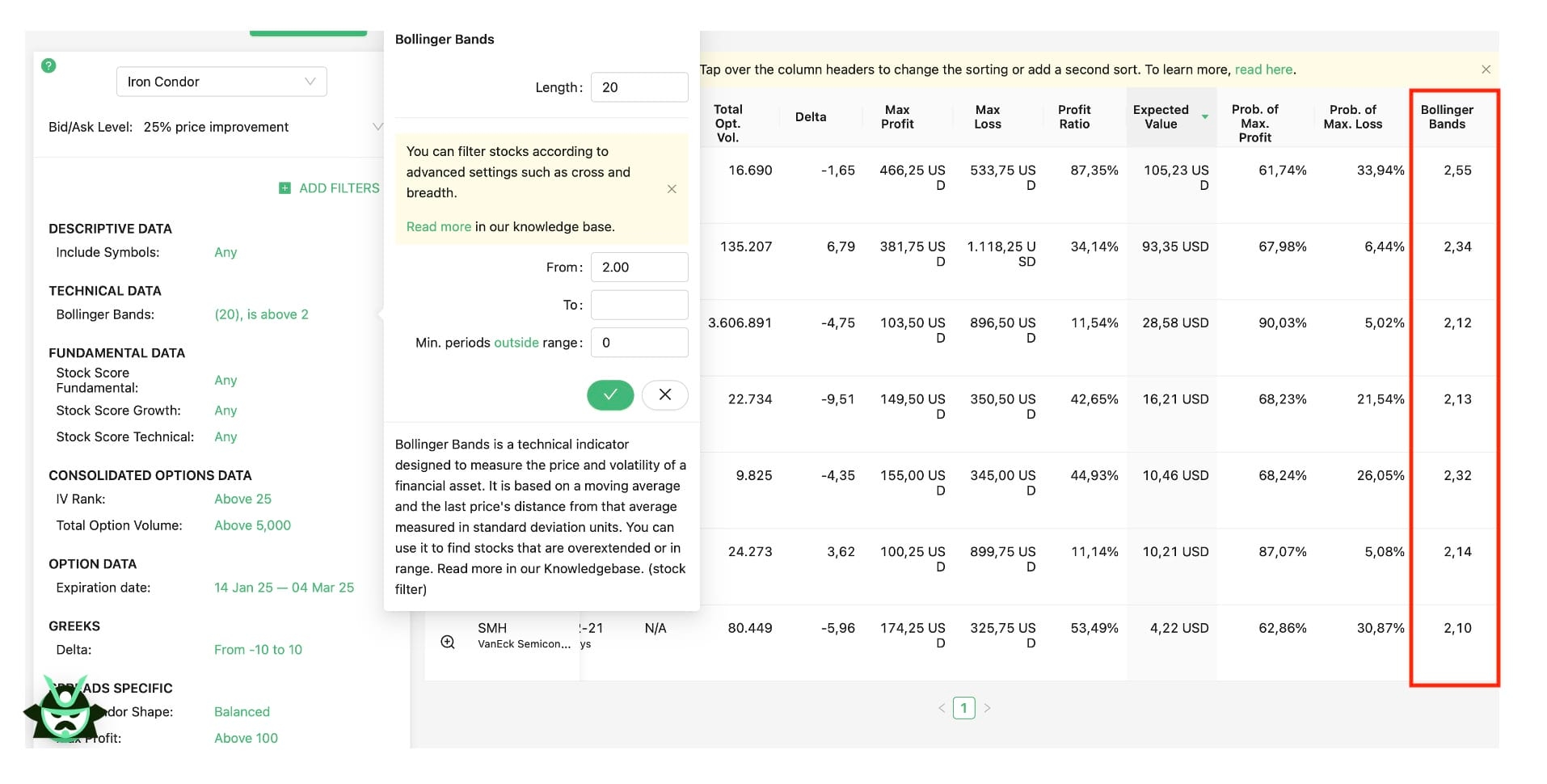Screen dimensions: 1547x784
Task: Edit IV Rank filter 'Above 25'
Action: pos(242,499)
